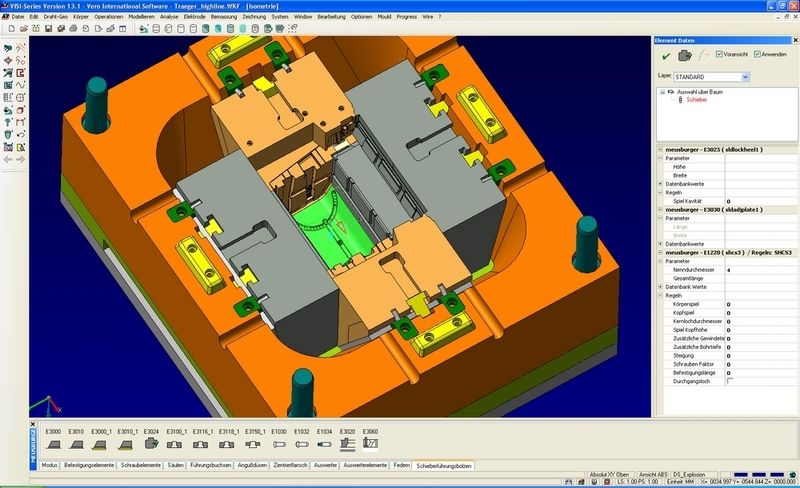
Task: Click the Nenndurchmesser value field
Action: tap(761, 270)
